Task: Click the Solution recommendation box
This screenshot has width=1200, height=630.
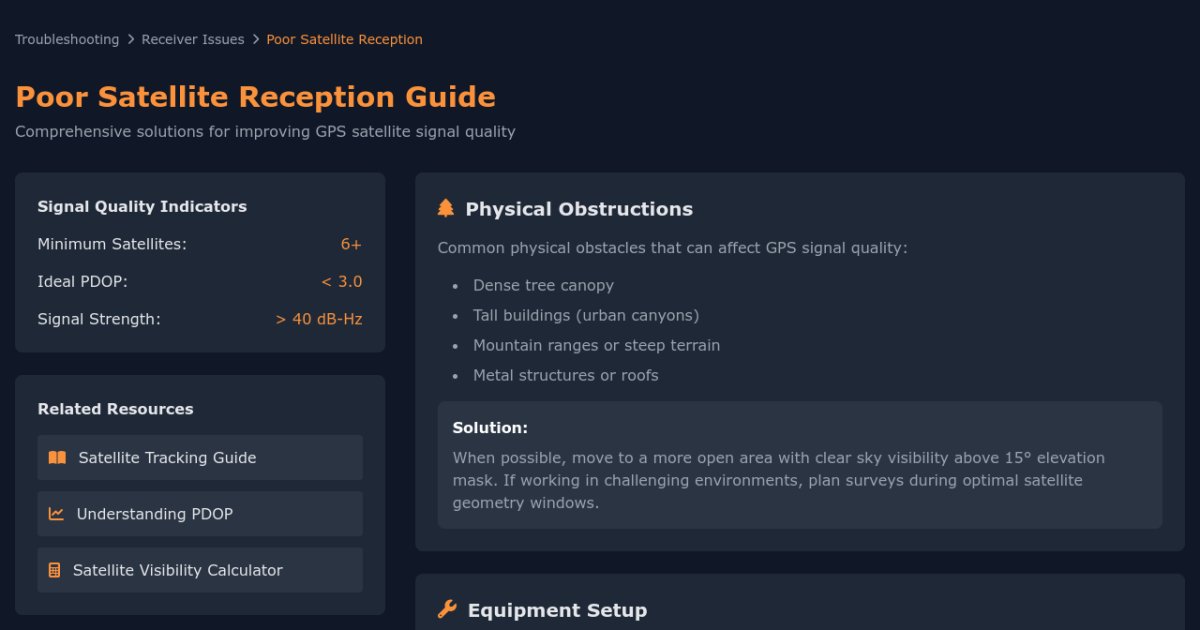Action: 799,463
